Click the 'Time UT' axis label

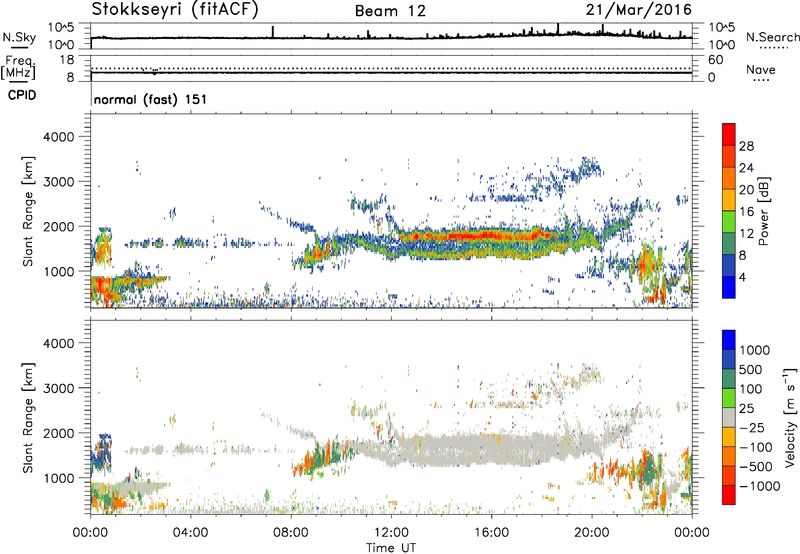click(x=391, y=548)
